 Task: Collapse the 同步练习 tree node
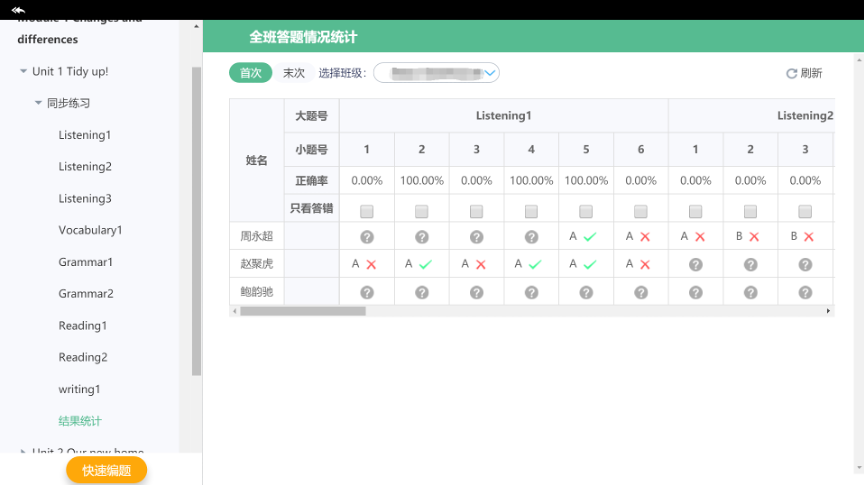coord(38,103)
